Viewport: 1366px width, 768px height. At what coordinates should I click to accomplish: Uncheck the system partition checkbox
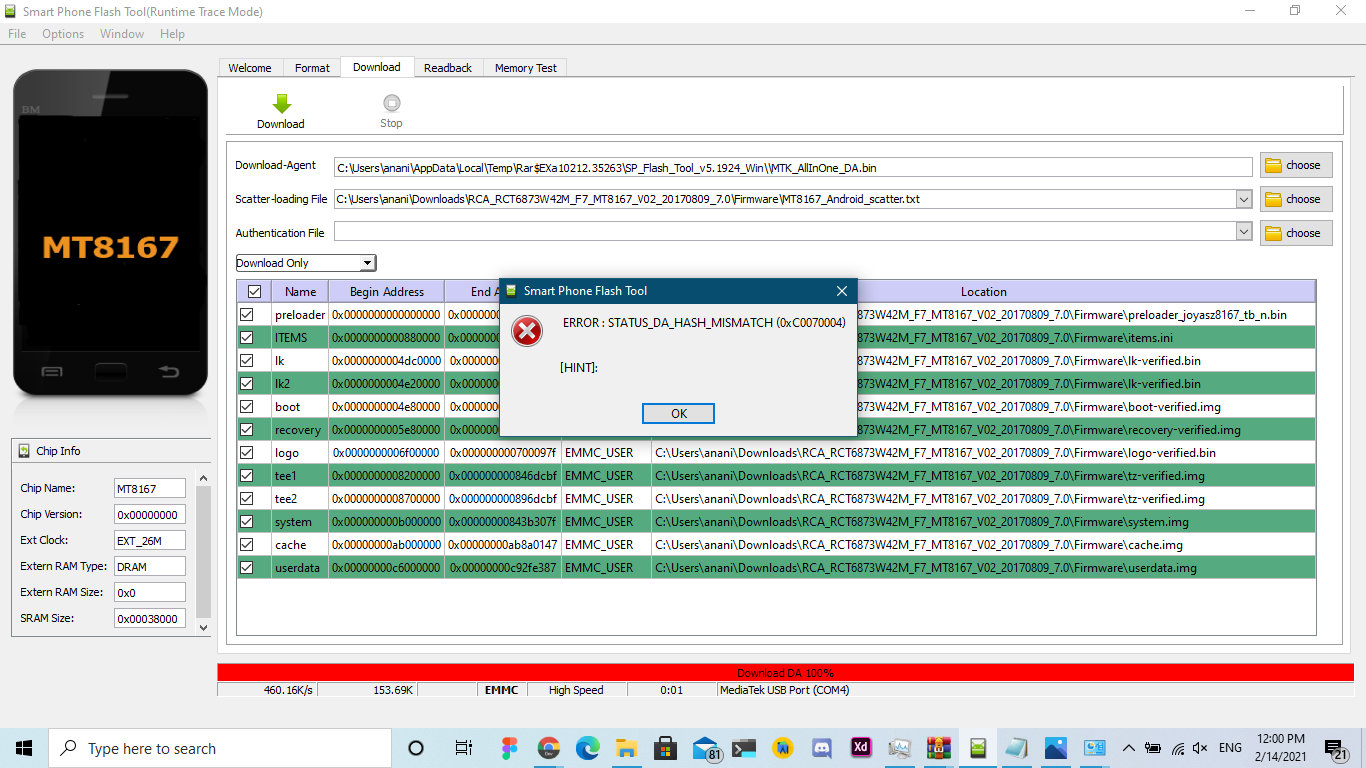tap(247, 522)
